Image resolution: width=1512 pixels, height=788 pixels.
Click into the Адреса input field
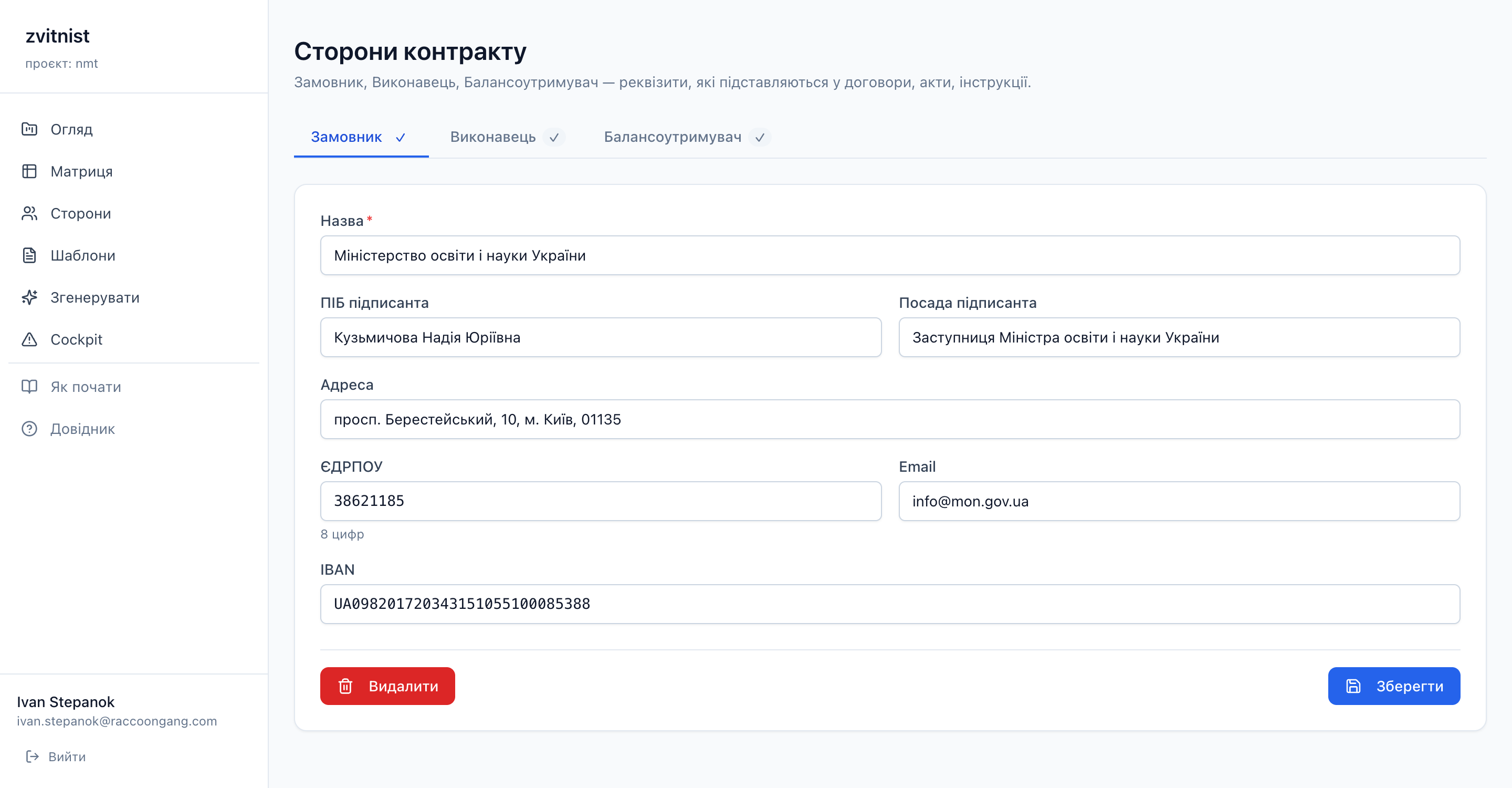coord(890,419)
